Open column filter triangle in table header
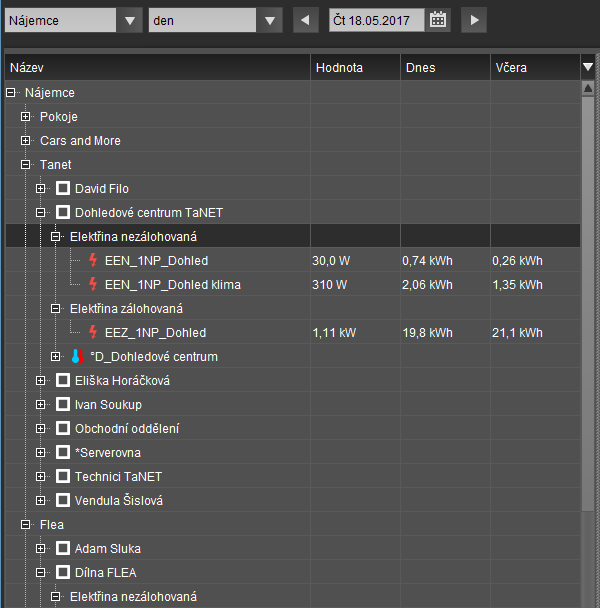 588,67
